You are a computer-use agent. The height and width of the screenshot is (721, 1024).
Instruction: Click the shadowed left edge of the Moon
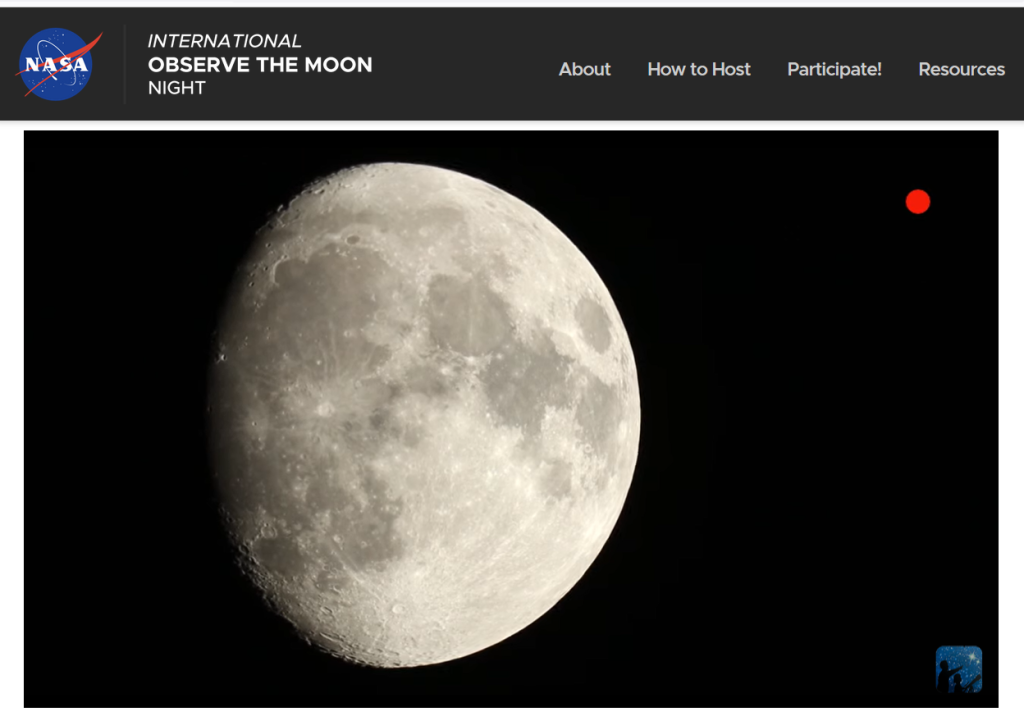(x=220, y=420)
